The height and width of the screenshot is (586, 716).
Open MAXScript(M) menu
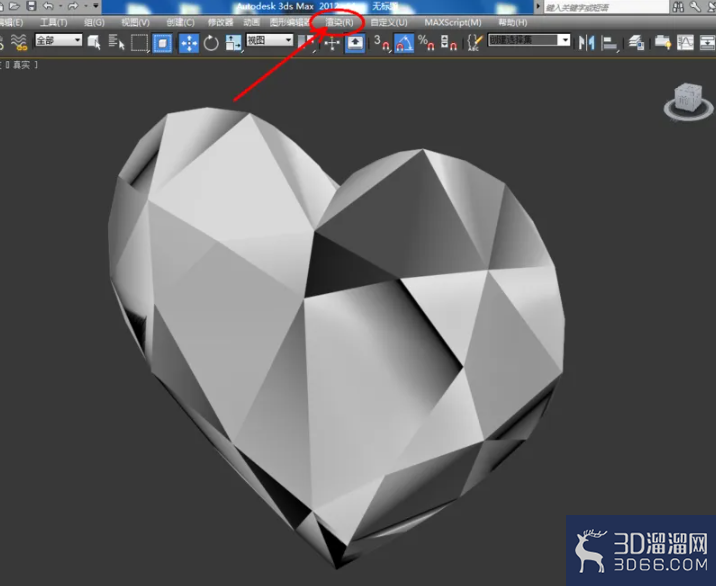453,22
